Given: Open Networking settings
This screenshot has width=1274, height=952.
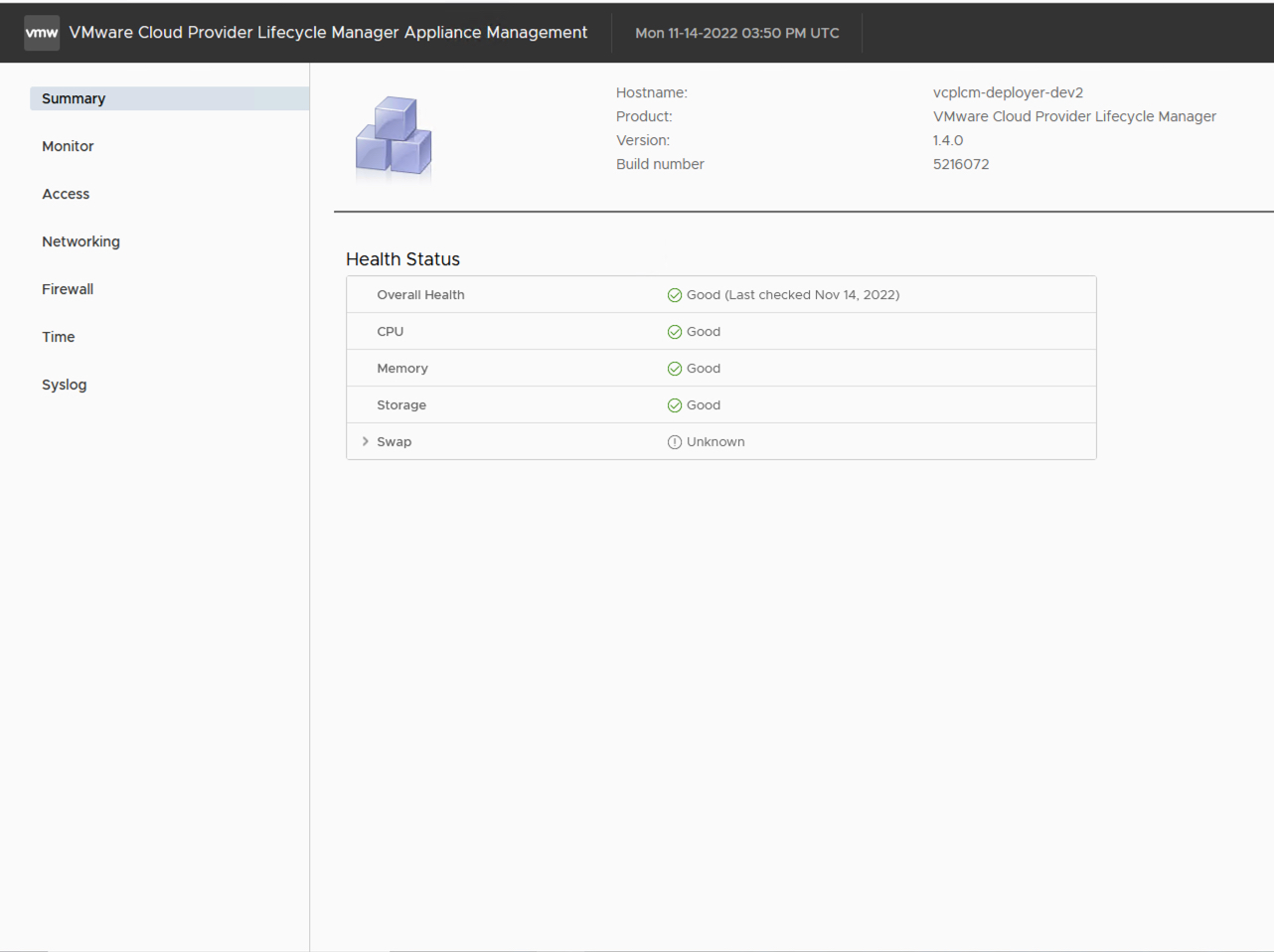Looking at the screenshot, I should pyautogui.click(x=80, y=241).
